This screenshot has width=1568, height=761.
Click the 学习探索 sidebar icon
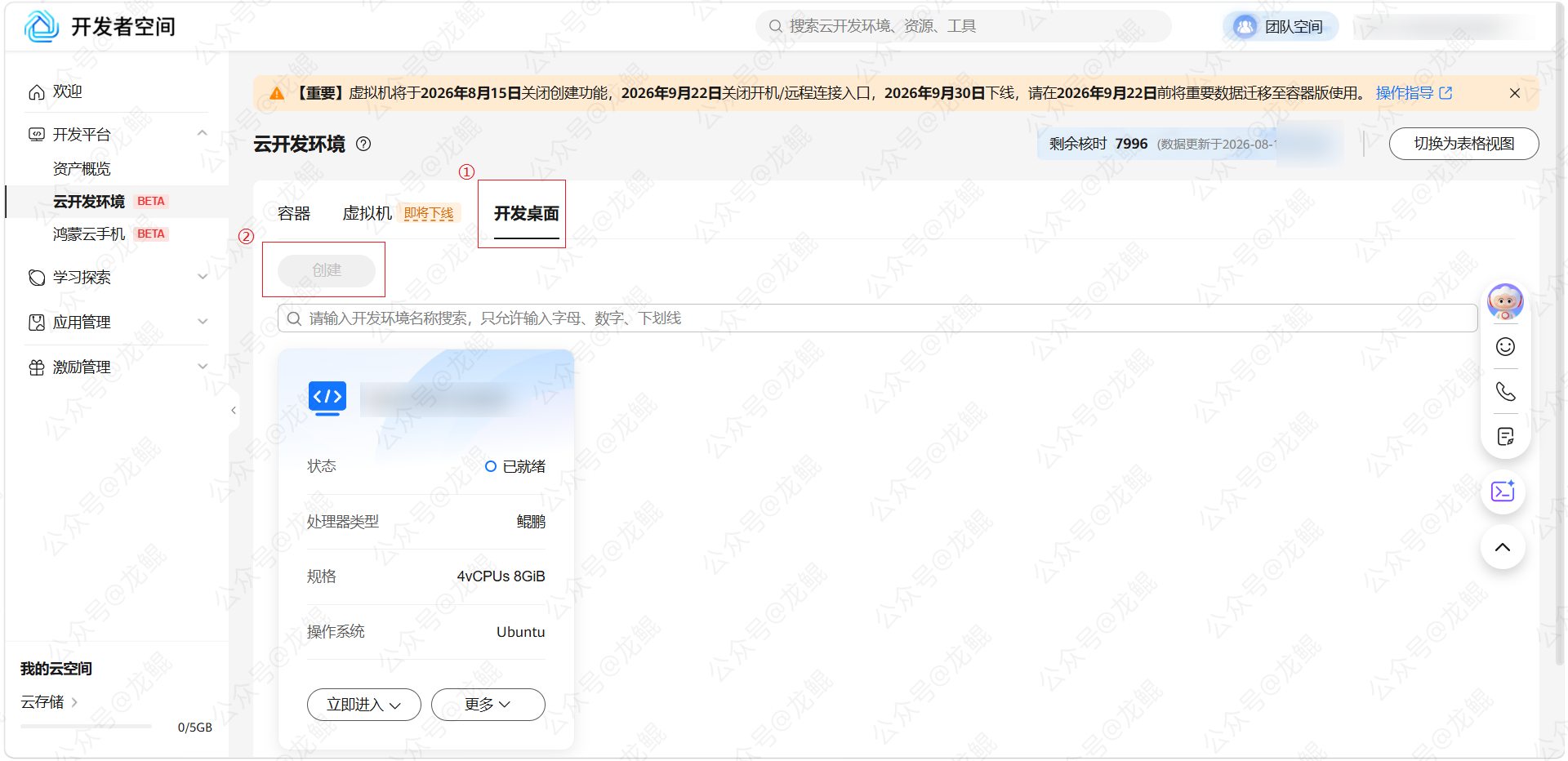click(37, 278)
